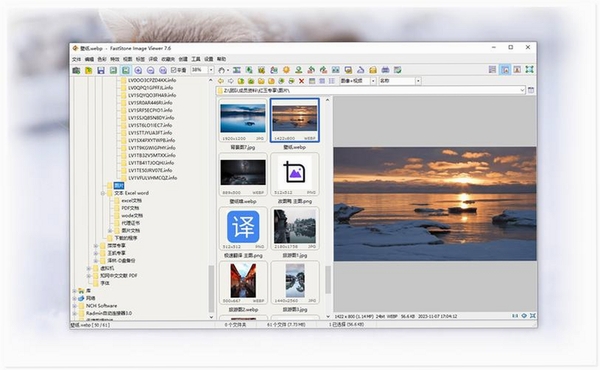Open the 工具 (Tools) menu
This screenshot has height=370, width=600.
point(196,59)
